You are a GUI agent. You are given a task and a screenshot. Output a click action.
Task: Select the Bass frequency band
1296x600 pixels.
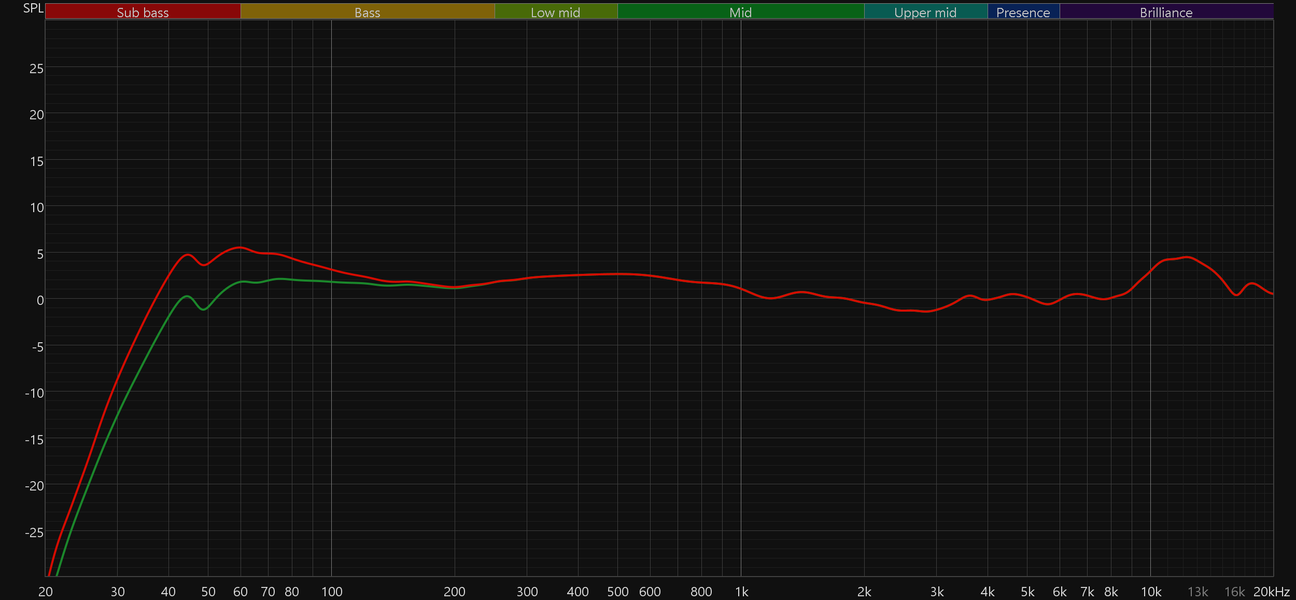pyautogui.click(x=367, y=12)
